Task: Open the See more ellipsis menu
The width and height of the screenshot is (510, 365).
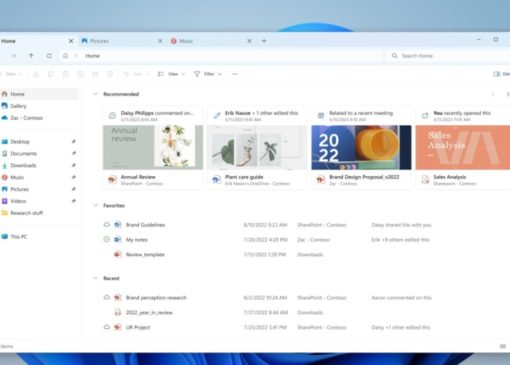Action: pos(235,74)
